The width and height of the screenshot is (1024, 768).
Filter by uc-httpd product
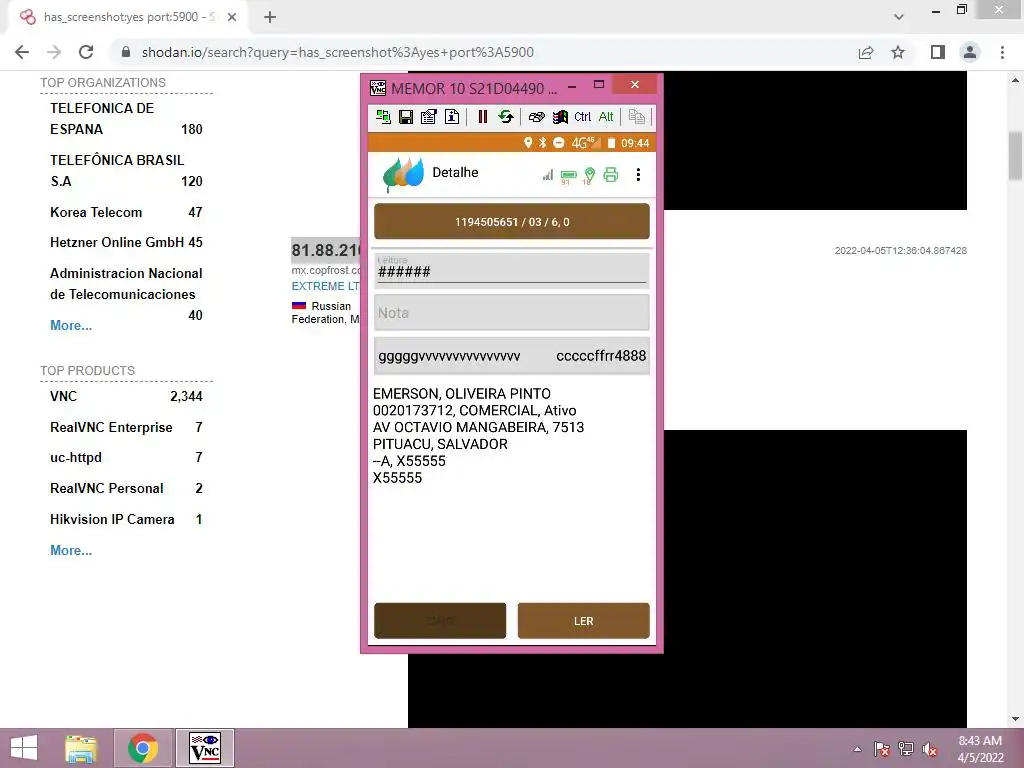point(126,457)
